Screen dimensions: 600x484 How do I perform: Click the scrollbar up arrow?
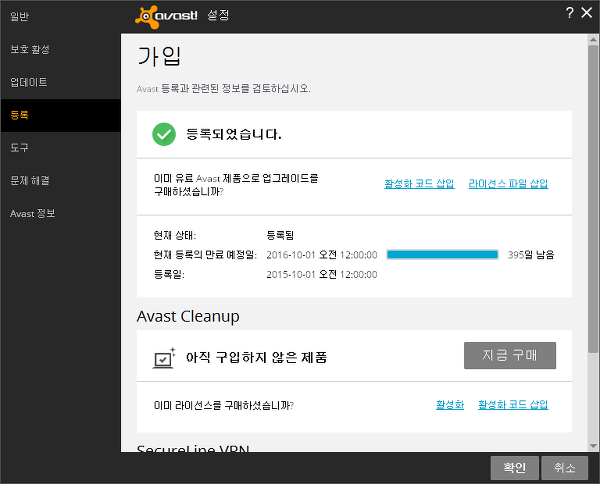(x=593, y=39)
